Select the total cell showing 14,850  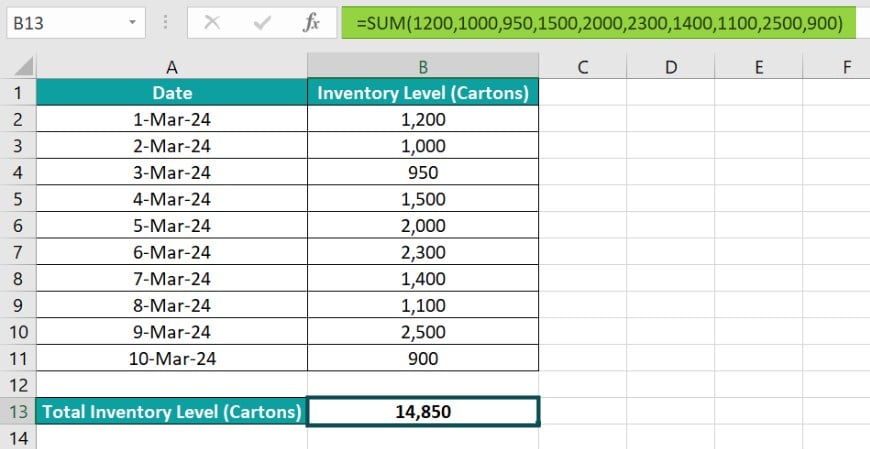(x=423, y=412)
